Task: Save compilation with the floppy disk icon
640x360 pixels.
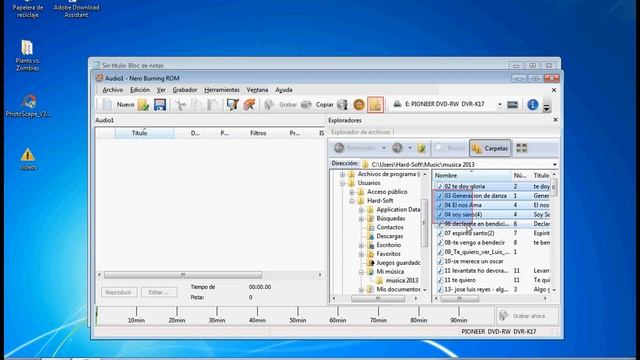Action: point(160,104)
